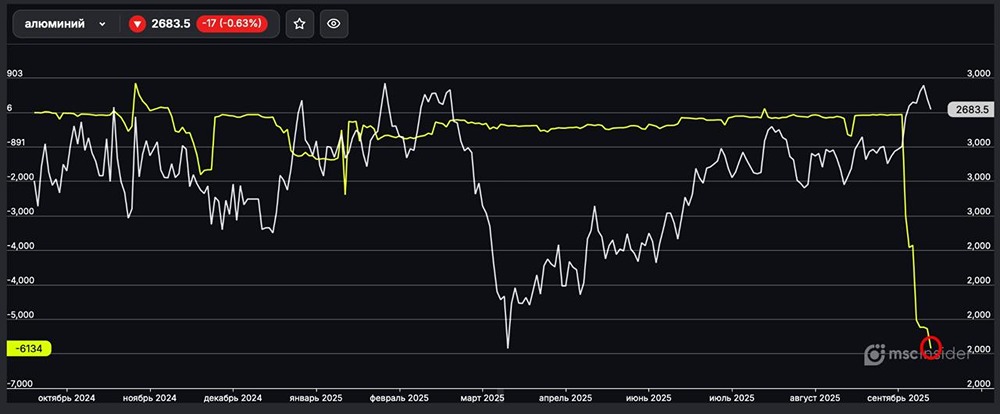Click the 2683.5 price in the header
The image size is (1000, 414).
click(170, 24)
